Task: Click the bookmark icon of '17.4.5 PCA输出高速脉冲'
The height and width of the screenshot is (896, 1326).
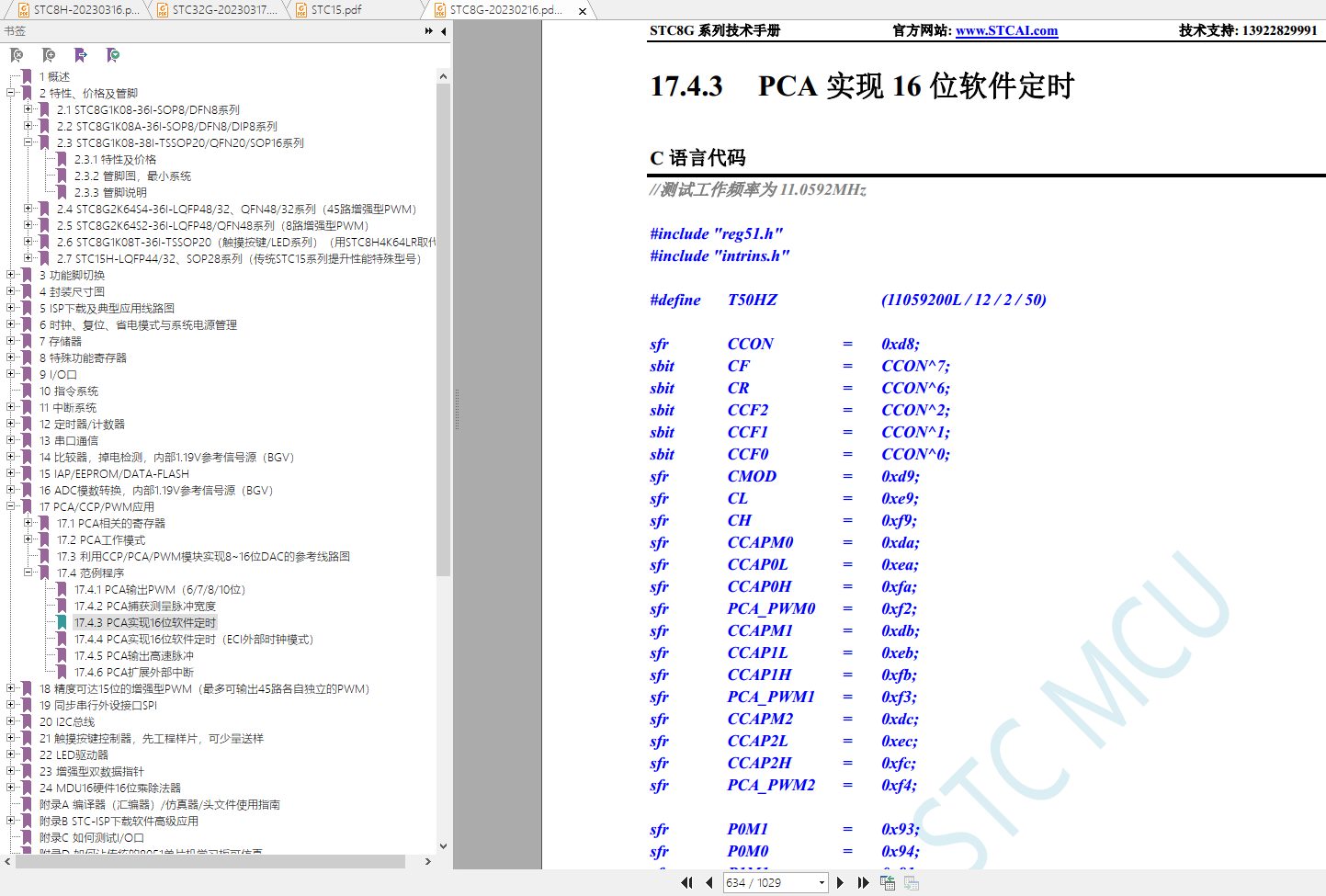Action: (62, 655)
